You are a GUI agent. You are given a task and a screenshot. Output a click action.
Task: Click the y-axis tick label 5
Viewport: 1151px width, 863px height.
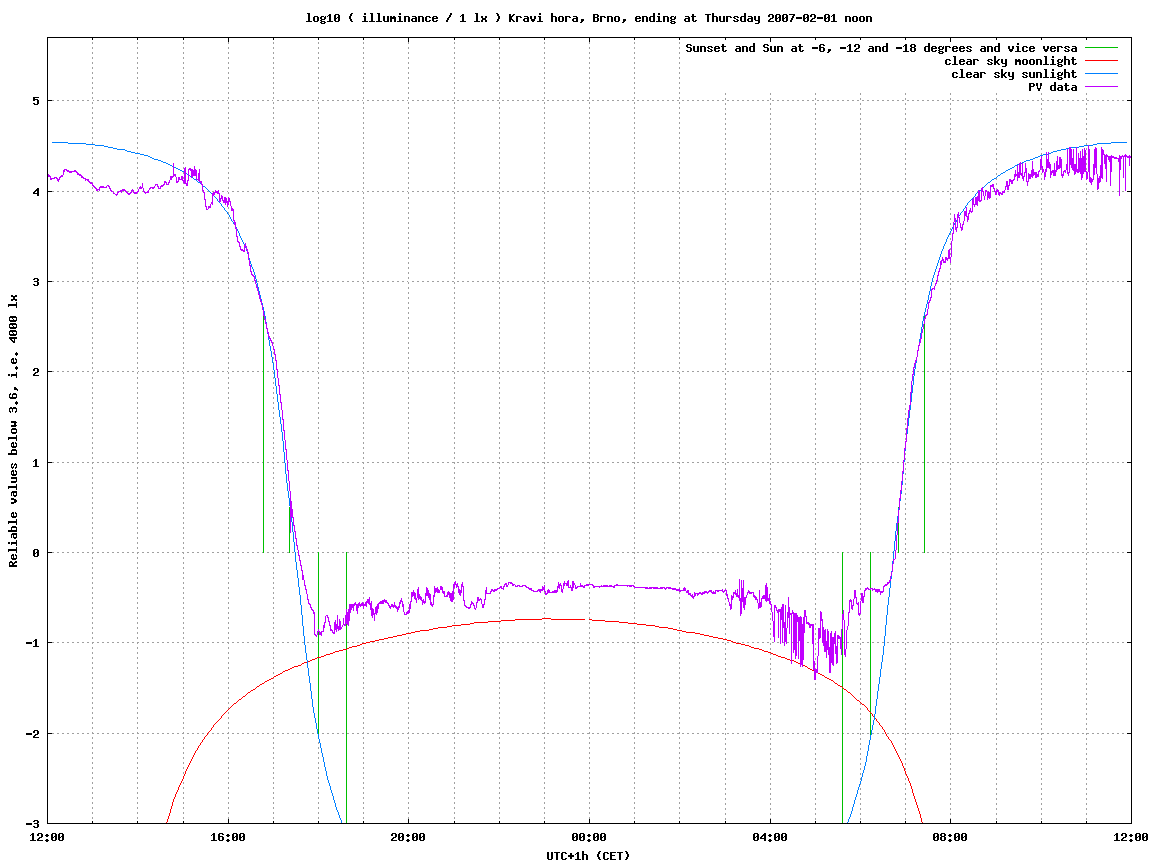[x=36, y=101]
